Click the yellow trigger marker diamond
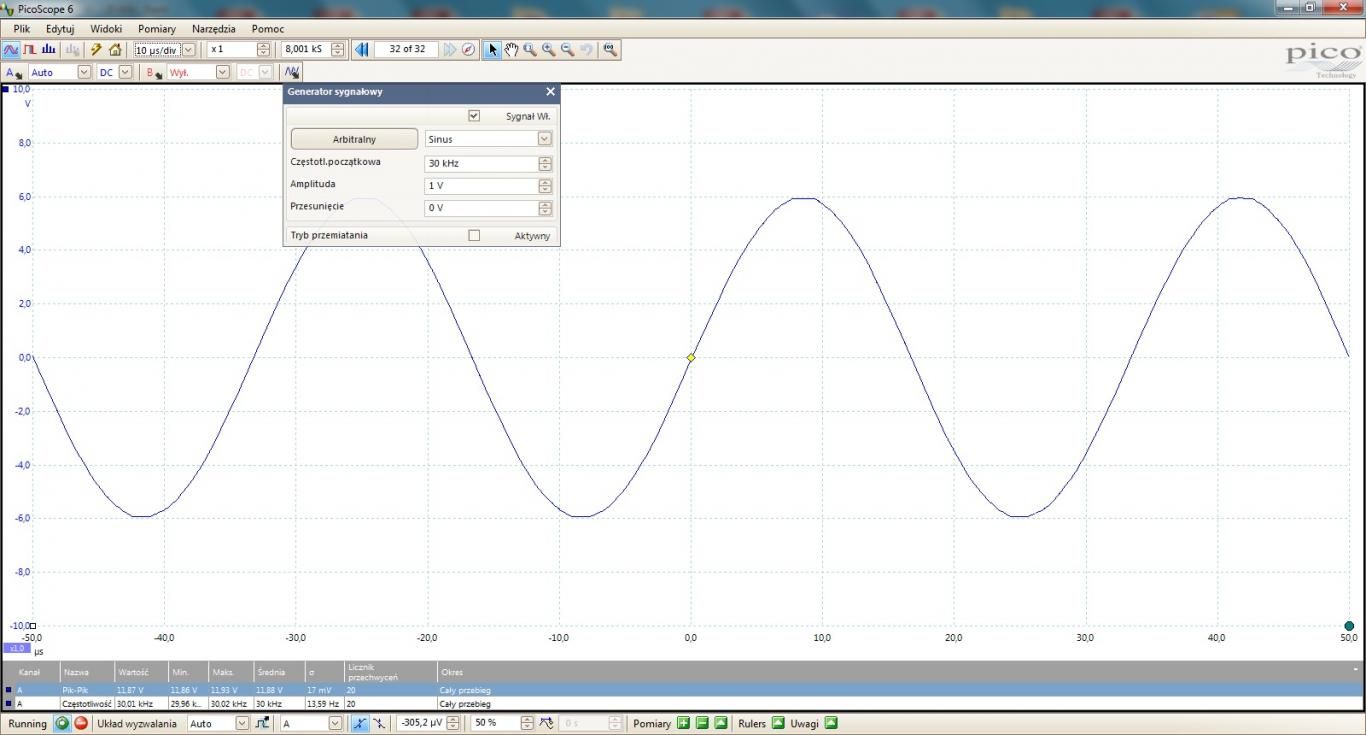 690,357
